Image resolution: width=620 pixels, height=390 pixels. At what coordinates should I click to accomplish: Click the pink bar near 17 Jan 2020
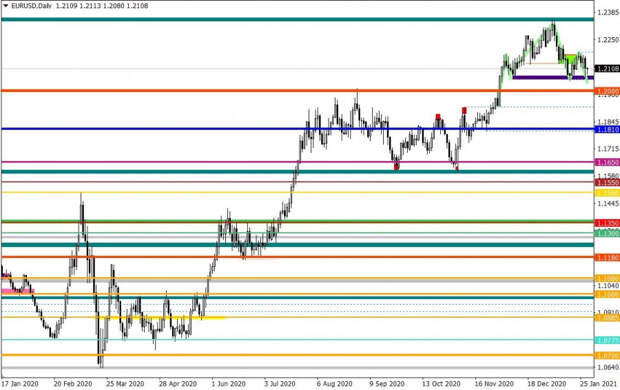pos(18,291)
